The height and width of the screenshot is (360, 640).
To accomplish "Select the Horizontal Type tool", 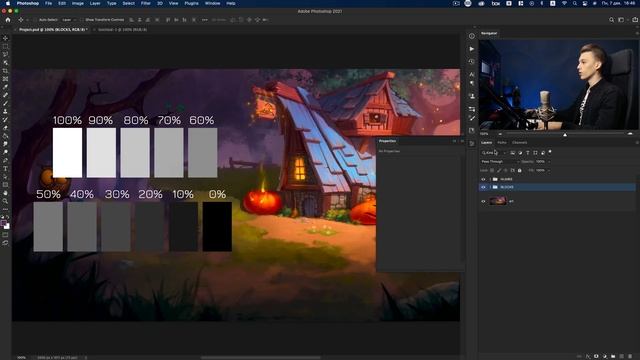I will pos(5,169).
